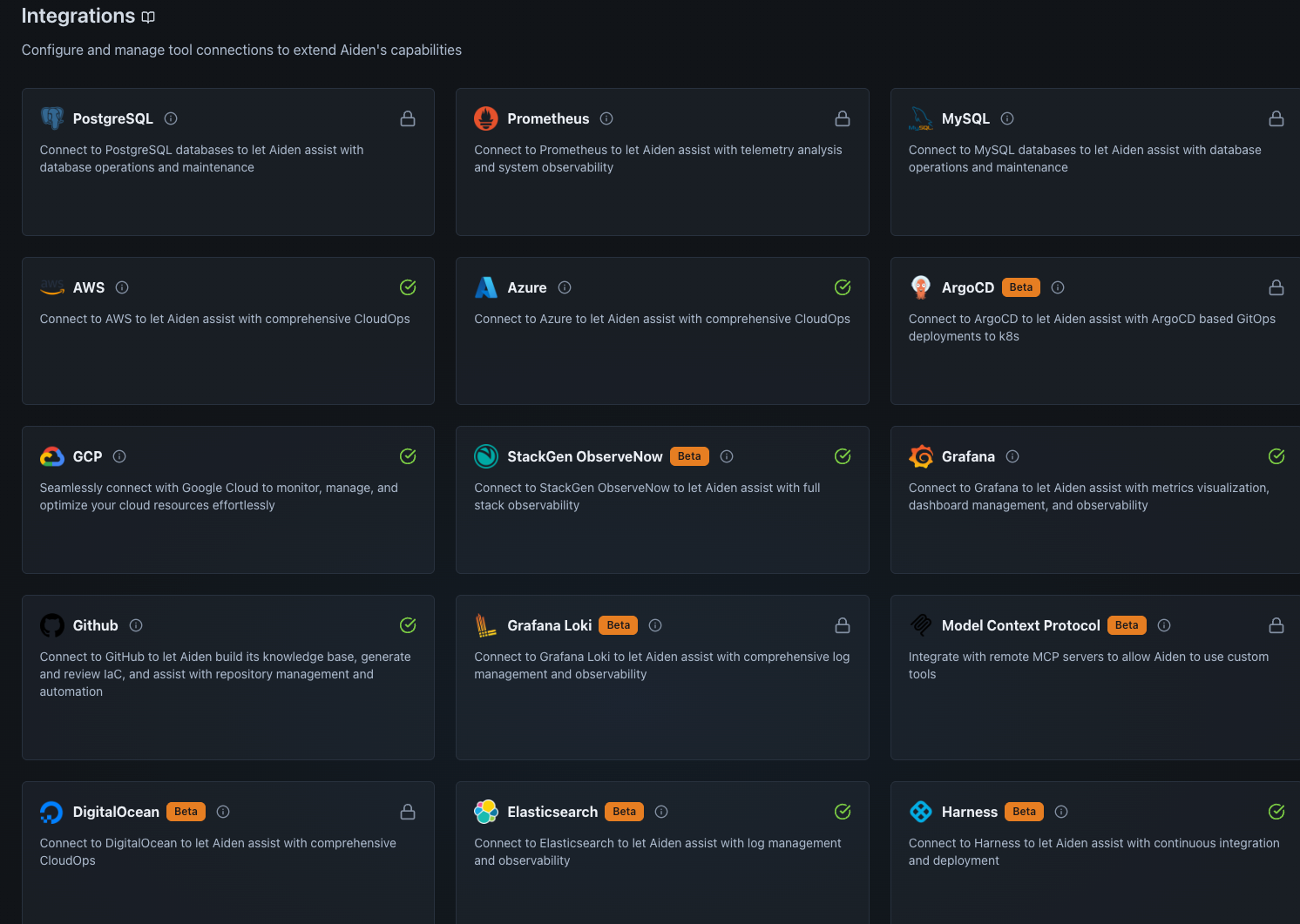Click the Harness integration icon
This screenshot has width=1300, height=924.
pos(921,812)
